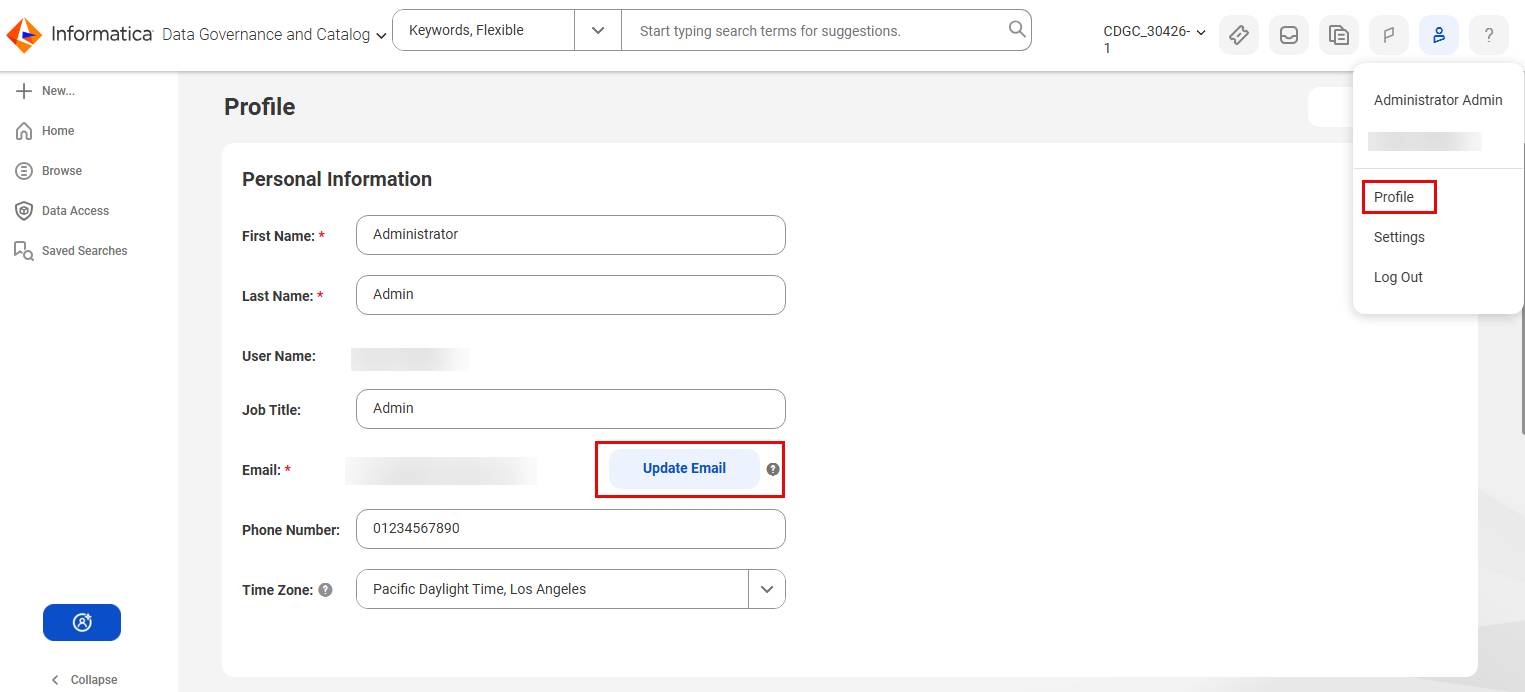
Task: Click the Profile page heading
Action: point(260,107)
